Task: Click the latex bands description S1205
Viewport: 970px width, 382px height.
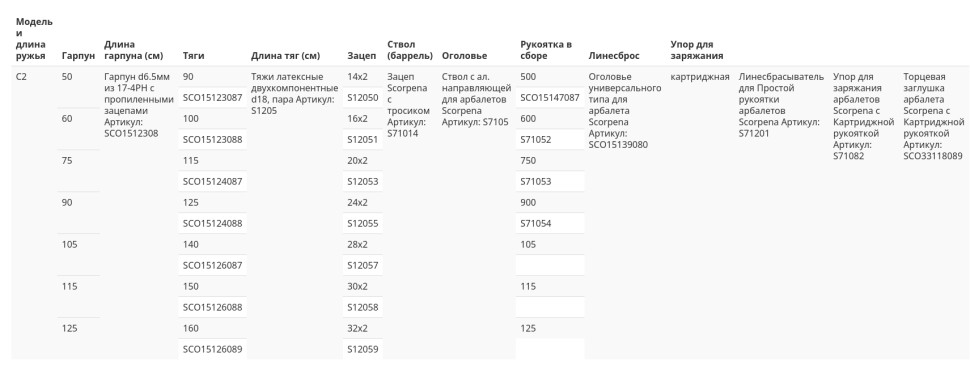Action: click(x=295, y=94)
